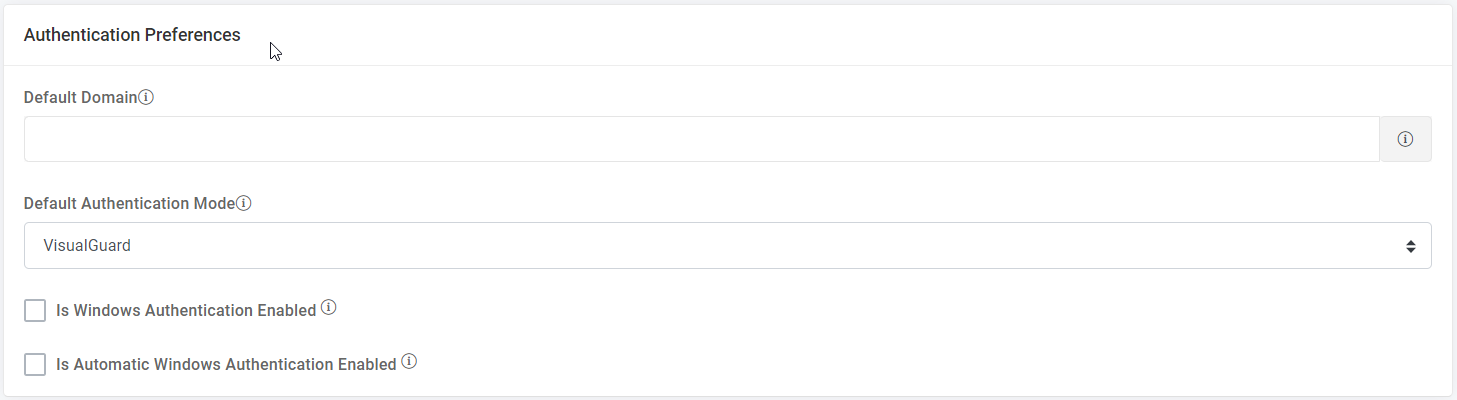This screenshot has width=1457, height=400.
Task: Click "Is Automatic Windows Authentication Enabled" label text
Action: point(226,365)
